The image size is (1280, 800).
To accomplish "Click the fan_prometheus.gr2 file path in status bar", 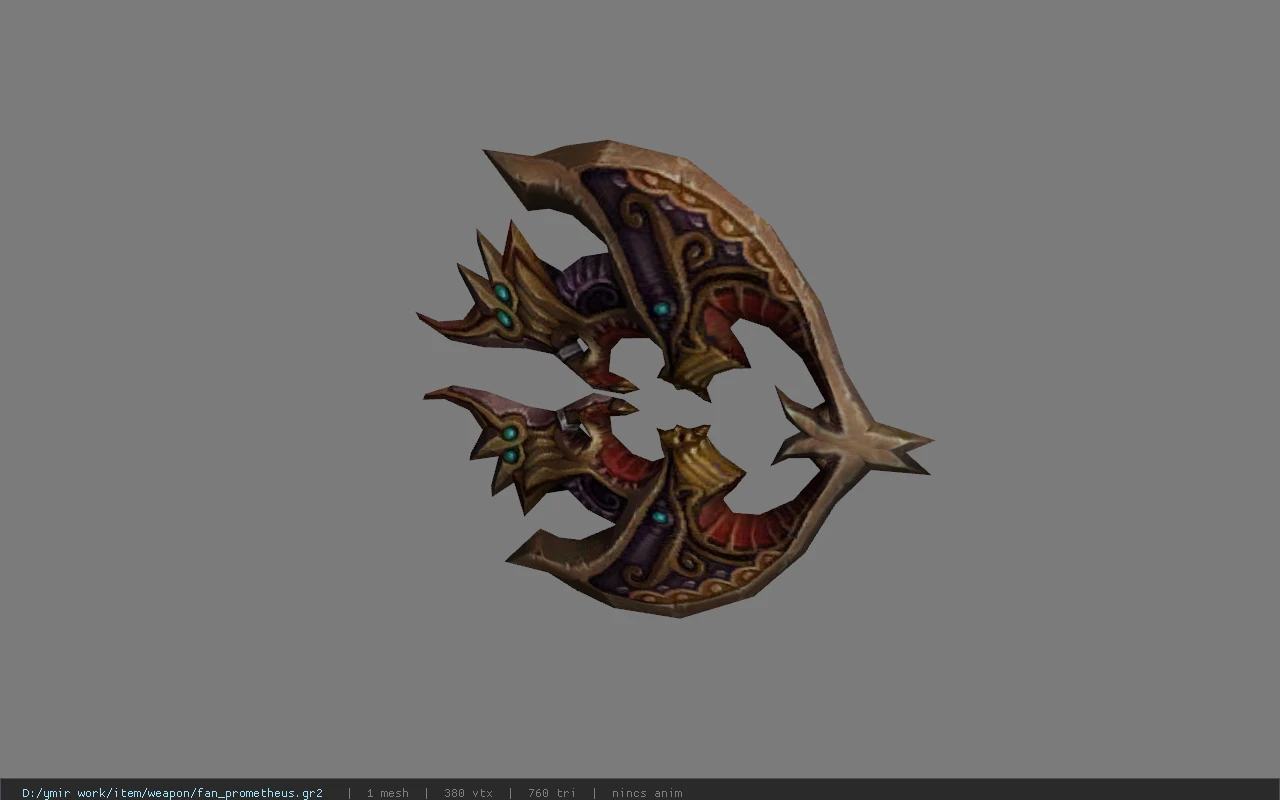I will (x=172, y=793).
